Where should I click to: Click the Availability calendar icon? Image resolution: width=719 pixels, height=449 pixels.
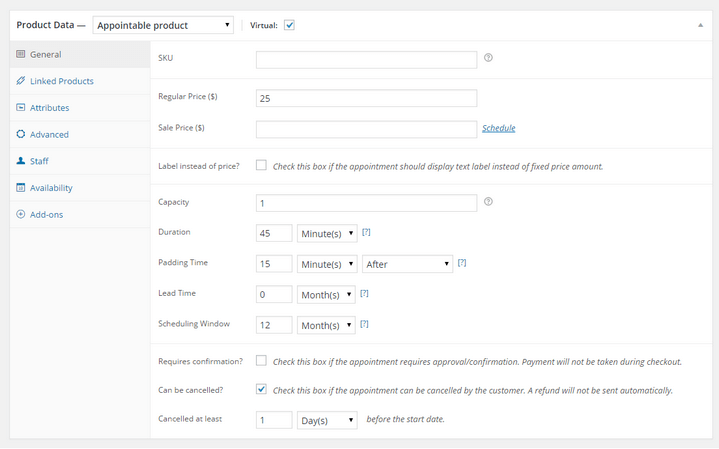21,187
